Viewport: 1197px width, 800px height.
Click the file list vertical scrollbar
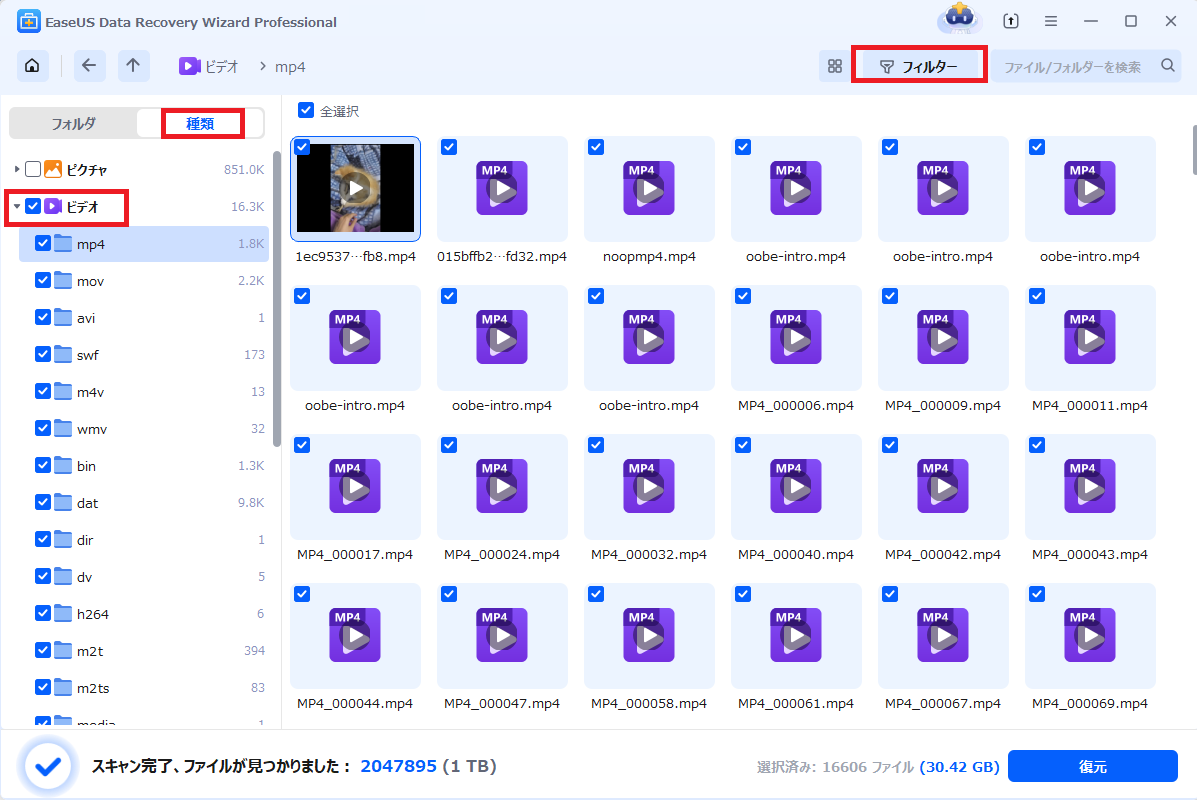click(1191, 148)
